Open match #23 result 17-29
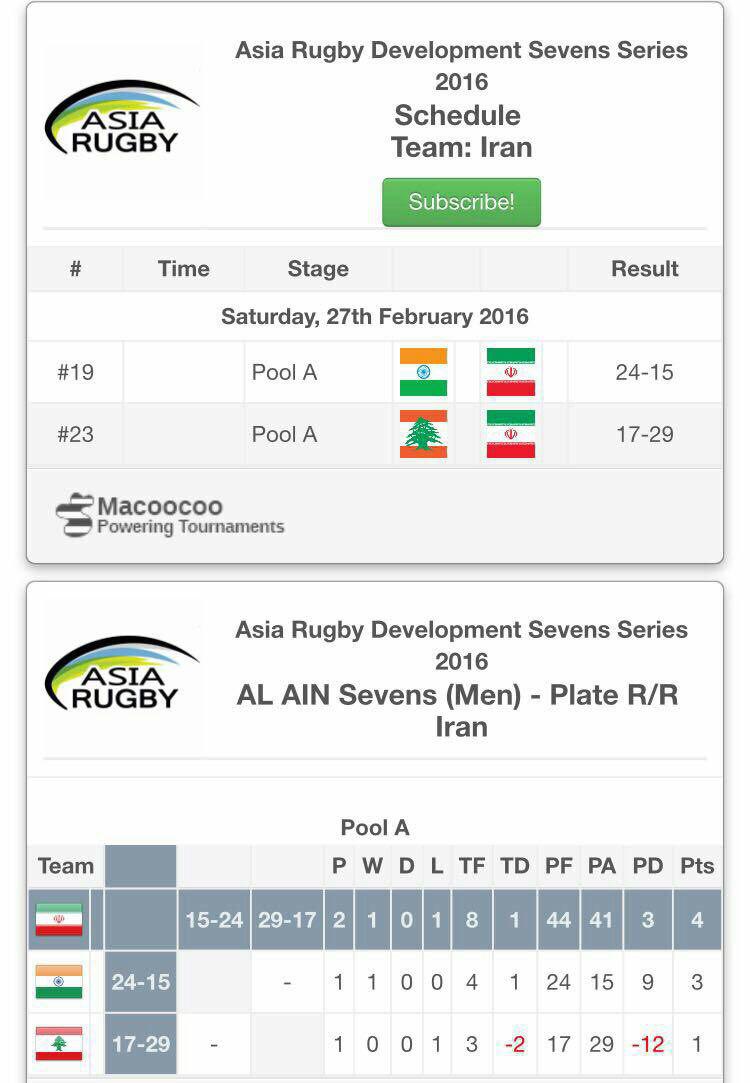Image resolution: width=750 pixels, height=1083 pixels. [x=644, y=434]
